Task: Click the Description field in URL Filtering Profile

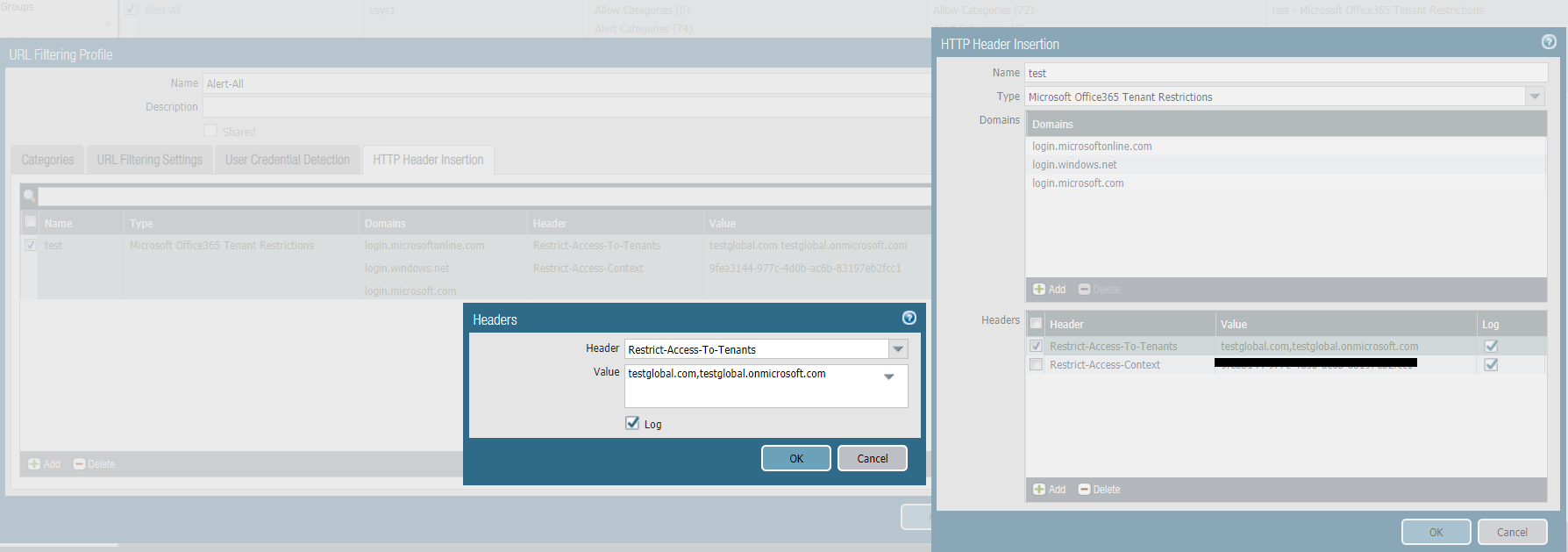Action: click(567, 107)
